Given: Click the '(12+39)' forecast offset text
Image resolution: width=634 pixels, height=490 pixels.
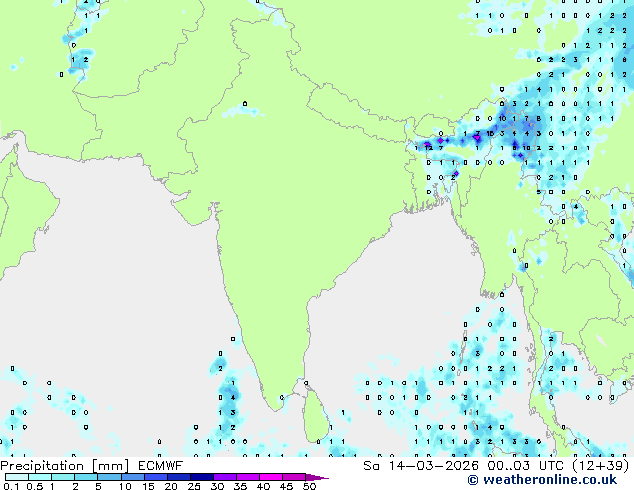Looking at the screenshot, I should 602,466.
